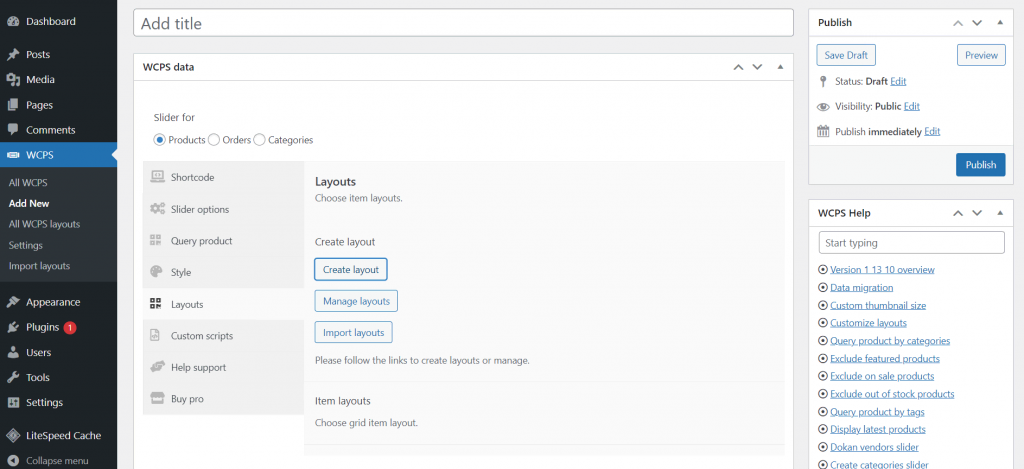Click the Create layout button
The image size is (1024, 469).
click(350, 269)
